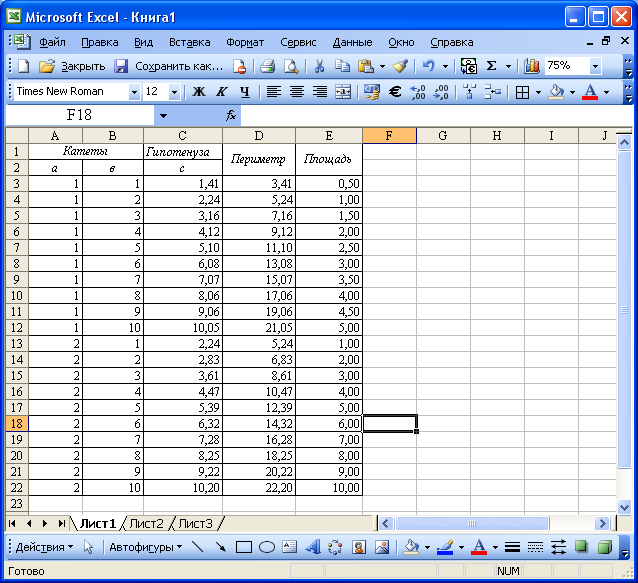
Task: Open the Правка menu
Action: point(100,42)
